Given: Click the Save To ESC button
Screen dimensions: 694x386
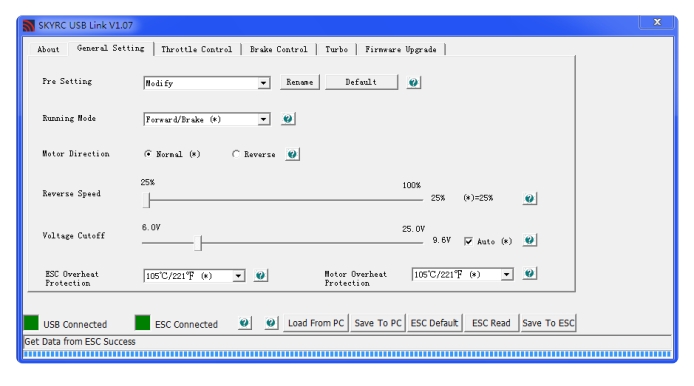Looking at the screenshot, I should point(548,323).
